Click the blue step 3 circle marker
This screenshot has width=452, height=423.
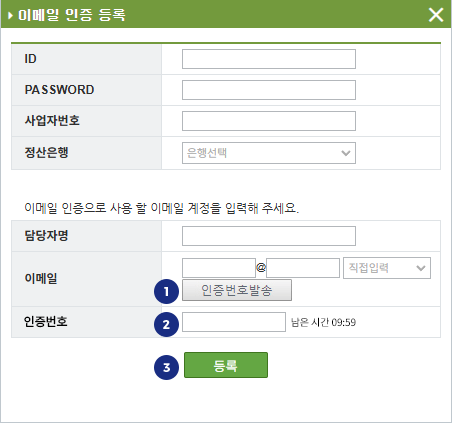(x=166, y=367)
